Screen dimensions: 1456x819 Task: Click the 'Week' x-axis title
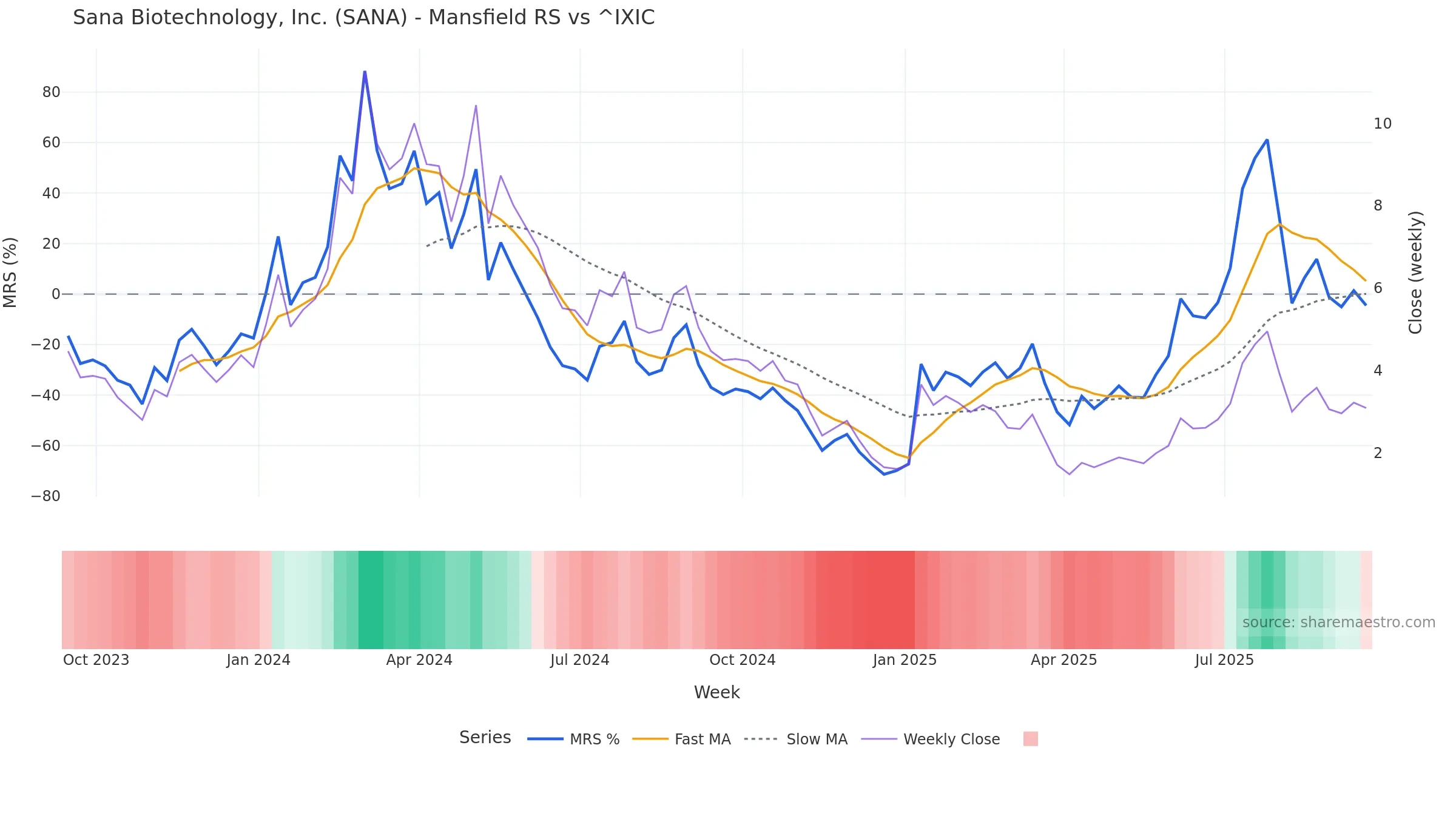pos(716,692)
